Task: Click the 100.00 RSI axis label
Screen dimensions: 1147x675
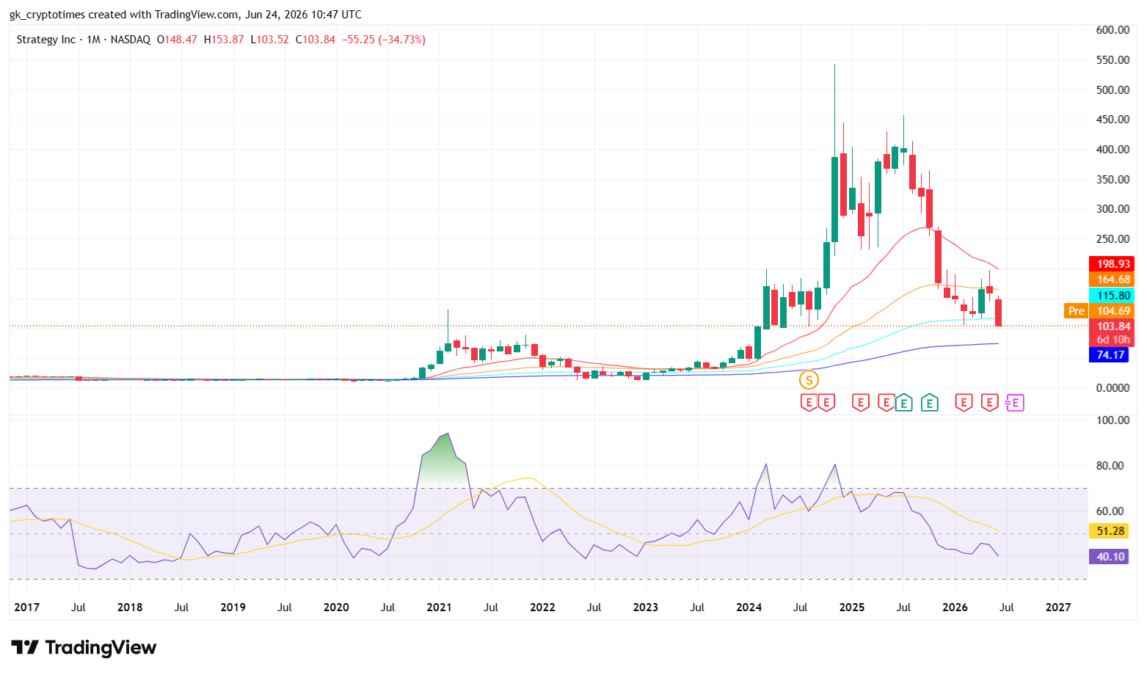Action: [1113, 420]
